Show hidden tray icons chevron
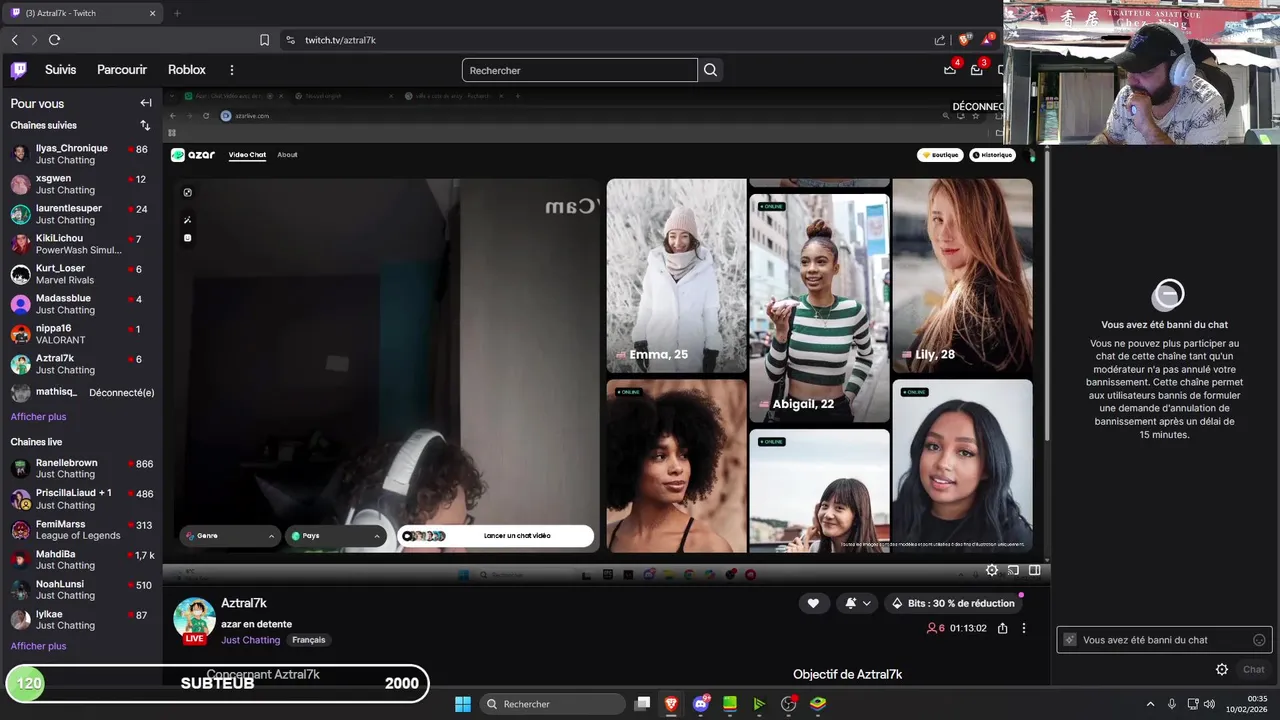 tap(1150, 704)
